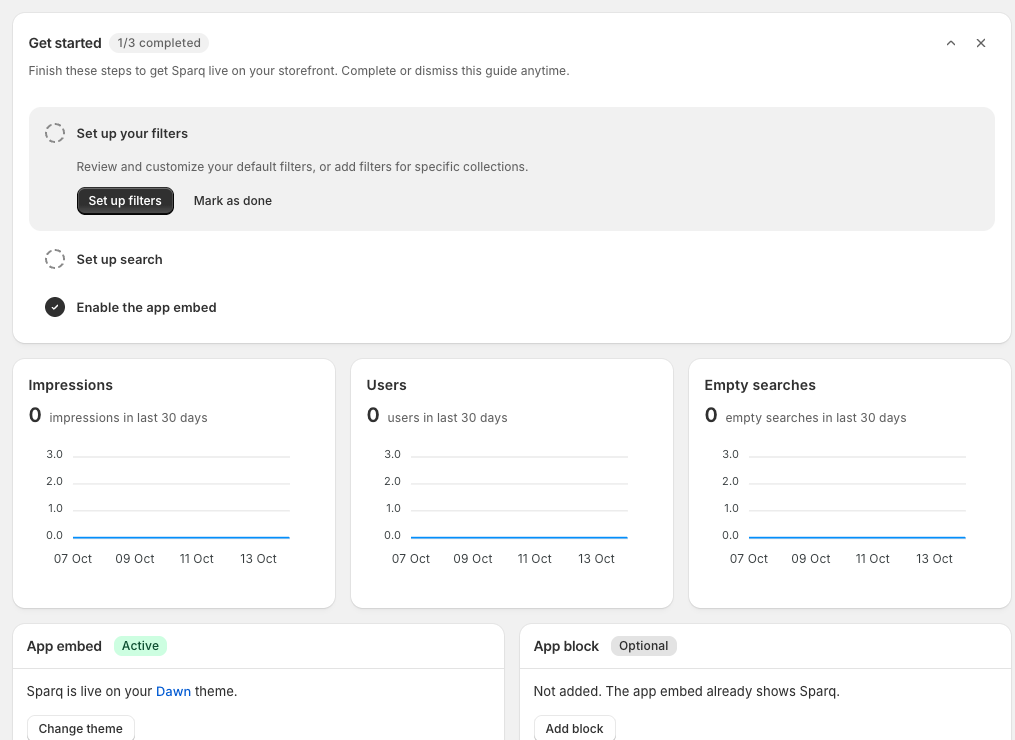
Task: Click the Empty searches chart blue line
Action: tap(857, 537)
